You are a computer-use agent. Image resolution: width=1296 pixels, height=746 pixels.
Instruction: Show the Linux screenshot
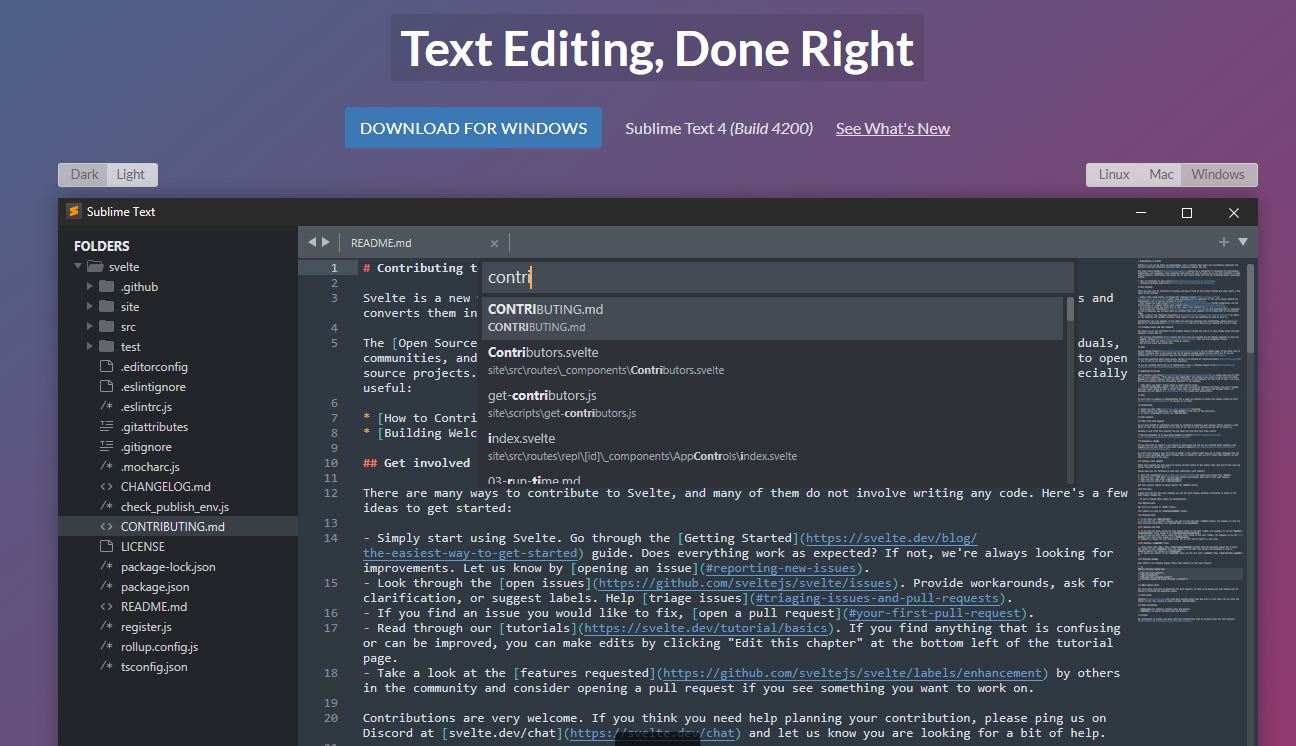[1114, 174]
